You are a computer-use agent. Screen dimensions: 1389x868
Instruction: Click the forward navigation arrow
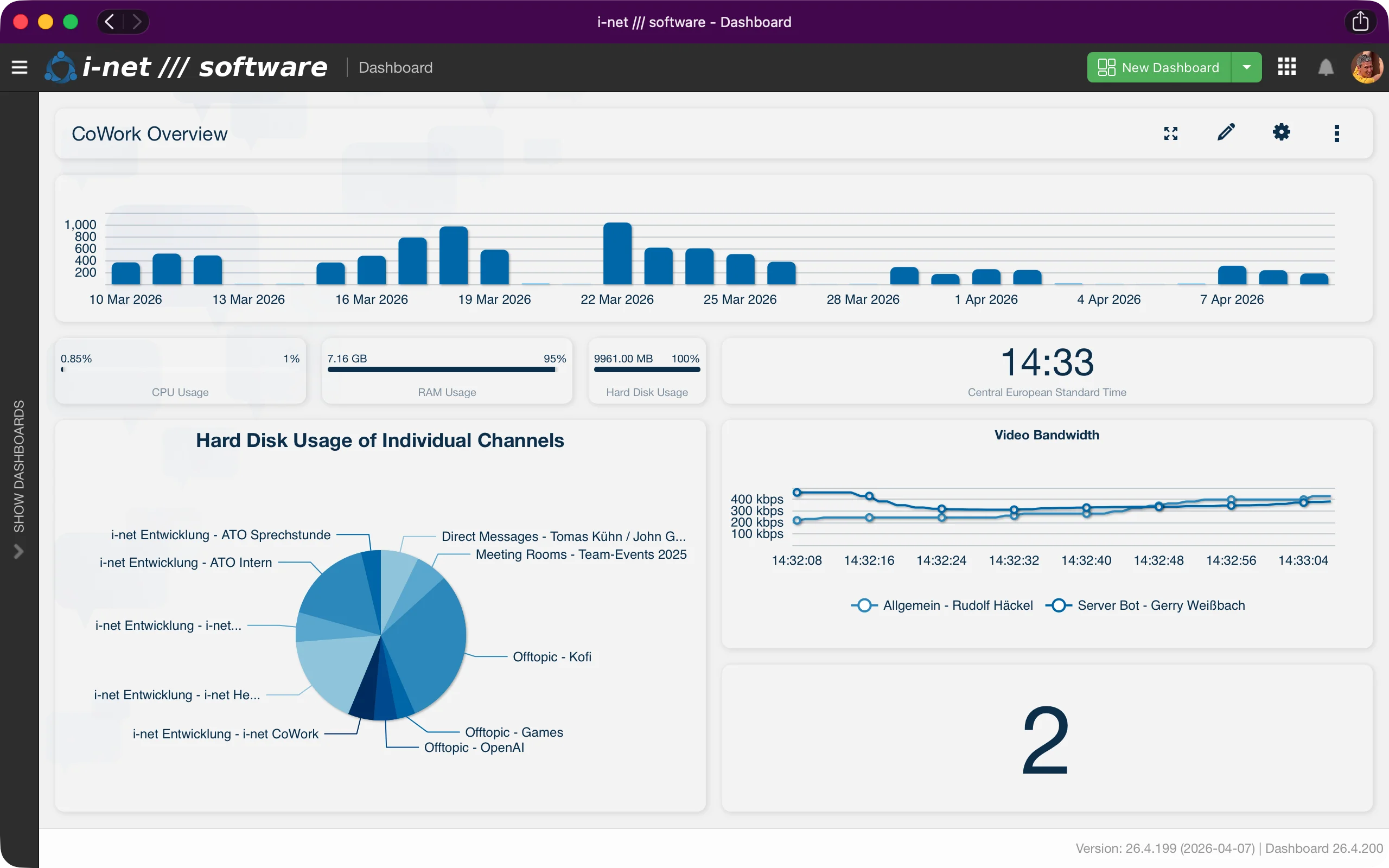point(137,22)
